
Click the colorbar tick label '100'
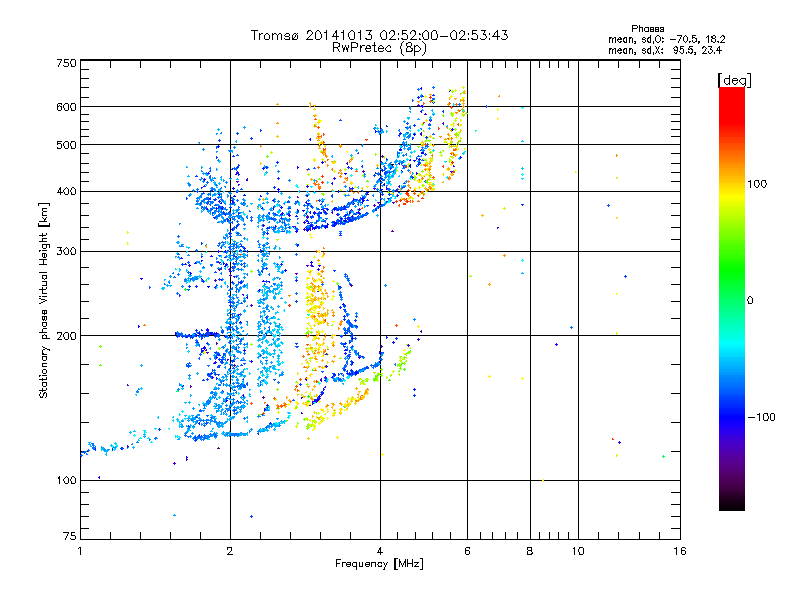point(757,184)
